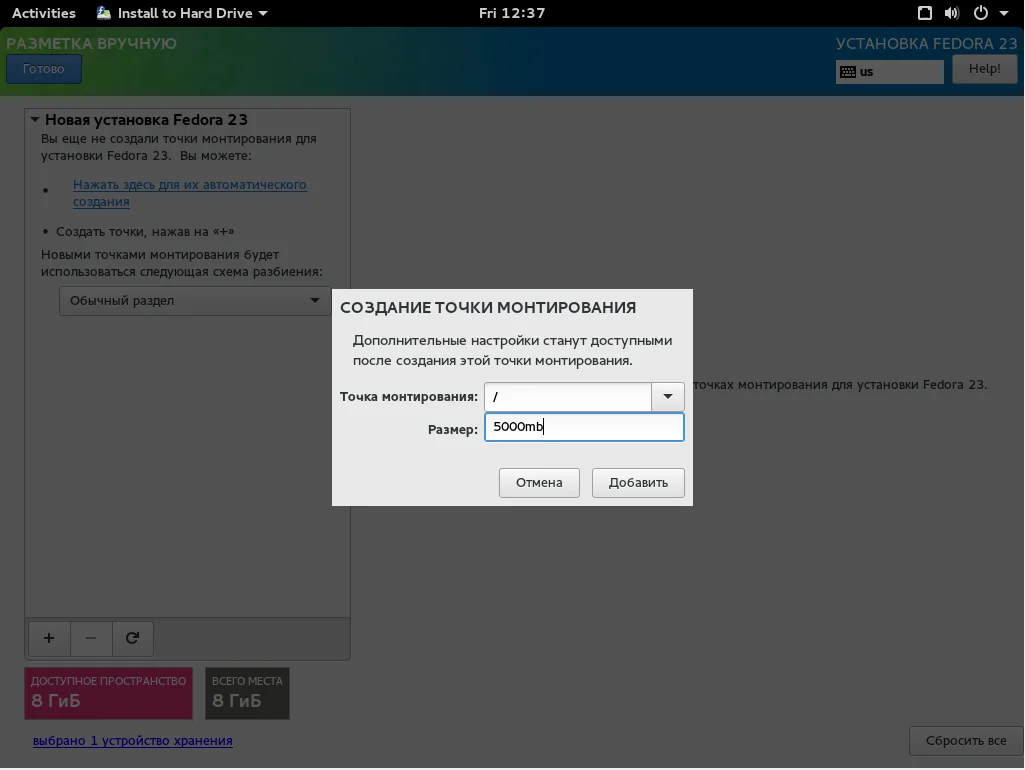Open the Install to Hard Drive app menu
Image resolution: width=1025 pixels, height=770 pixels.
(182, 13)
